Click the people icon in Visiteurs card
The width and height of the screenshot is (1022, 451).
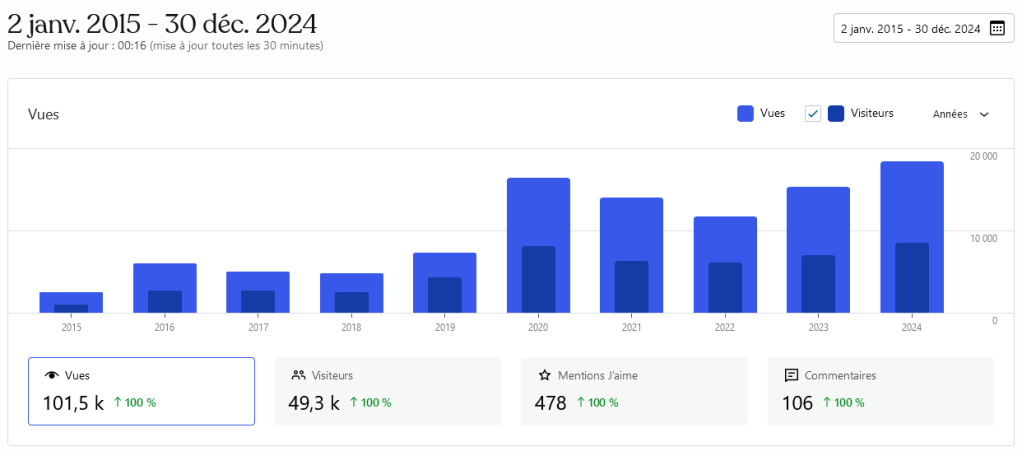pos(298,376)
